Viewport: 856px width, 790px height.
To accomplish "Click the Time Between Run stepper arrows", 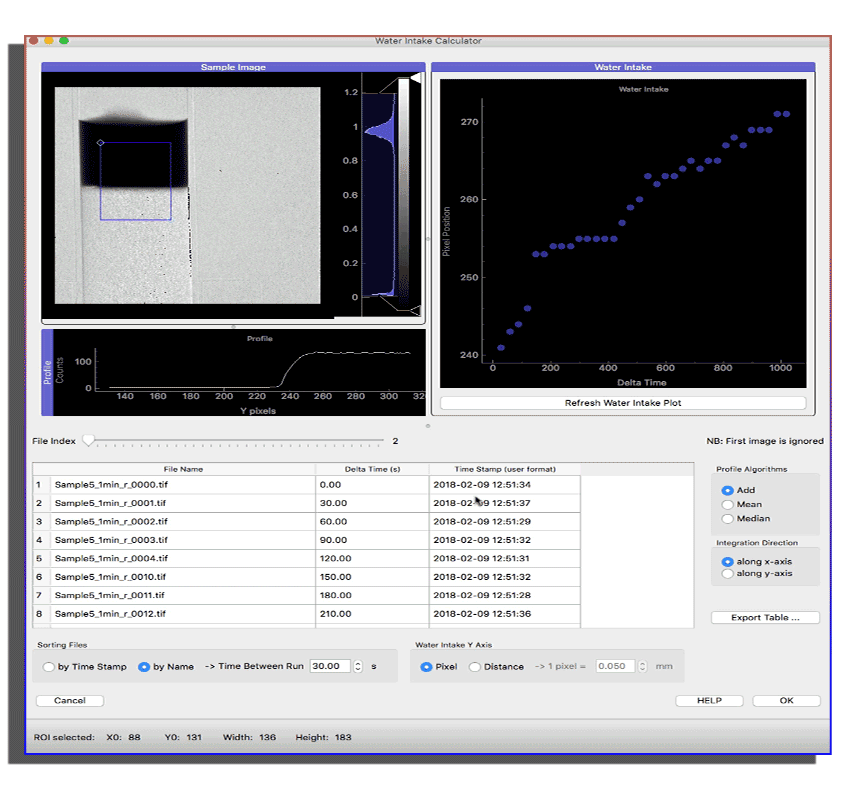I will (x=358, y=666).
